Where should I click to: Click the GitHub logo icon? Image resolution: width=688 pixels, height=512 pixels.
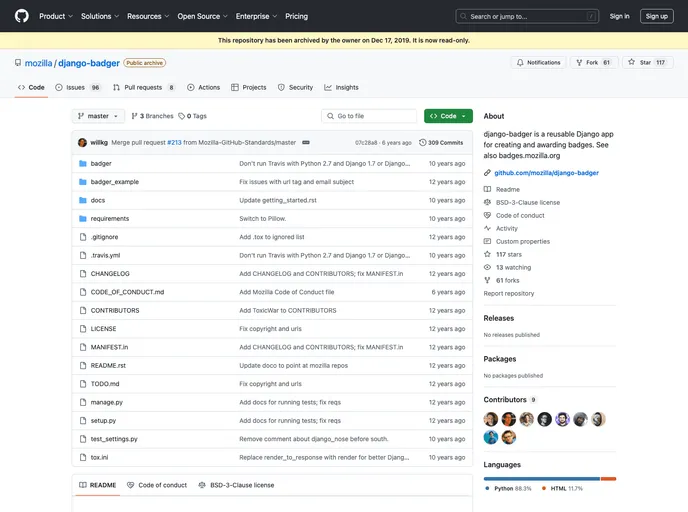coord(22,16)
